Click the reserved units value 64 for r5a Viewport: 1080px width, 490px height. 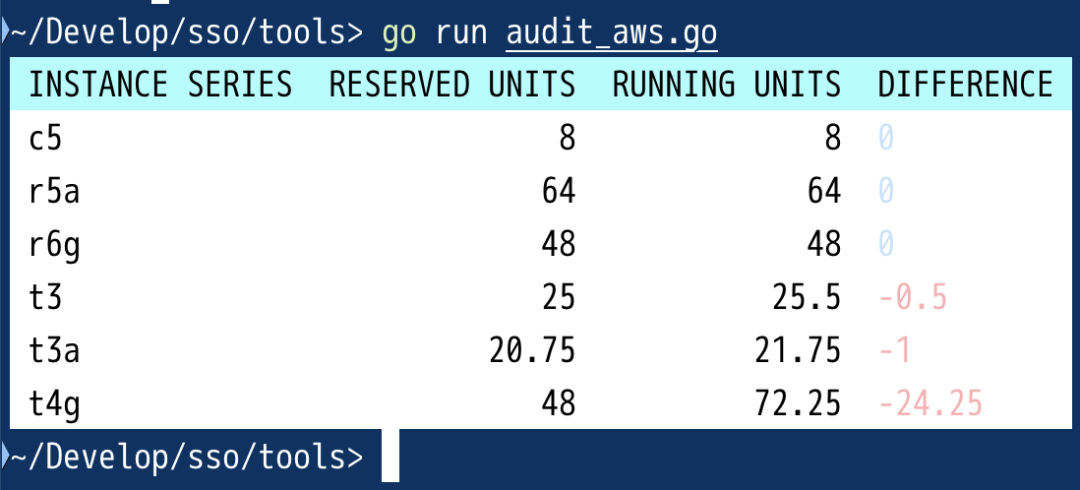tap(558, 191)
